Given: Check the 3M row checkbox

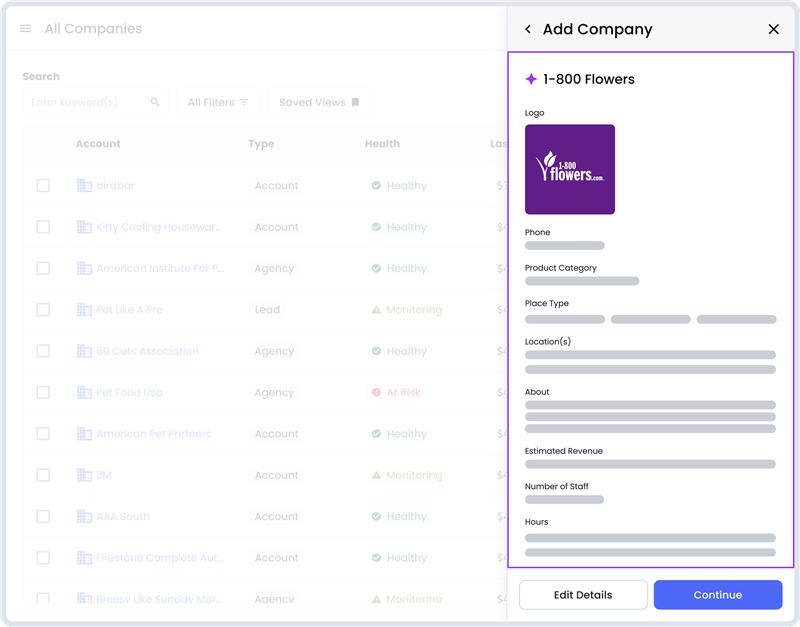Looking at the screenshot, I should click(43, 474).
